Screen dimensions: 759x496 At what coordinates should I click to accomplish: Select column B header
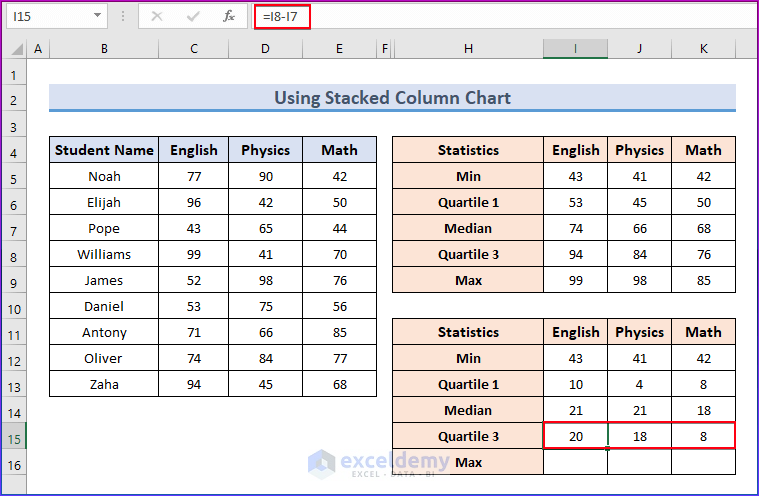coord(103,49)
